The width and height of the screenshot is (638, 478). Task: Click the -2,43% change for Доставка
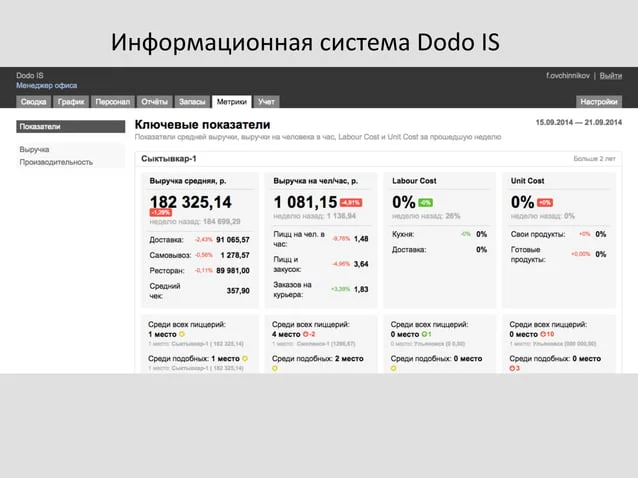coord(203,240)
